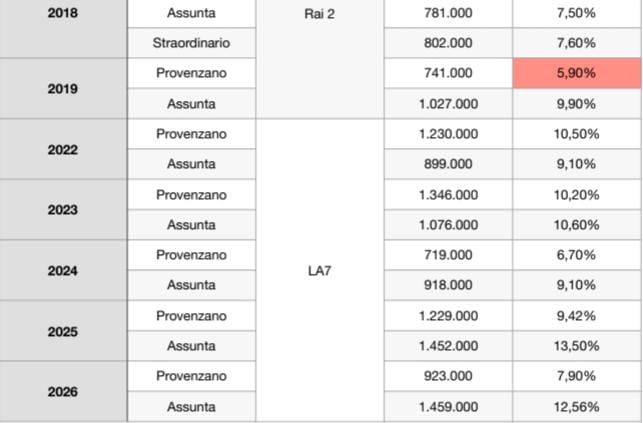Select the 2024 year cell
643x423 pixels.
click(63, 271)
